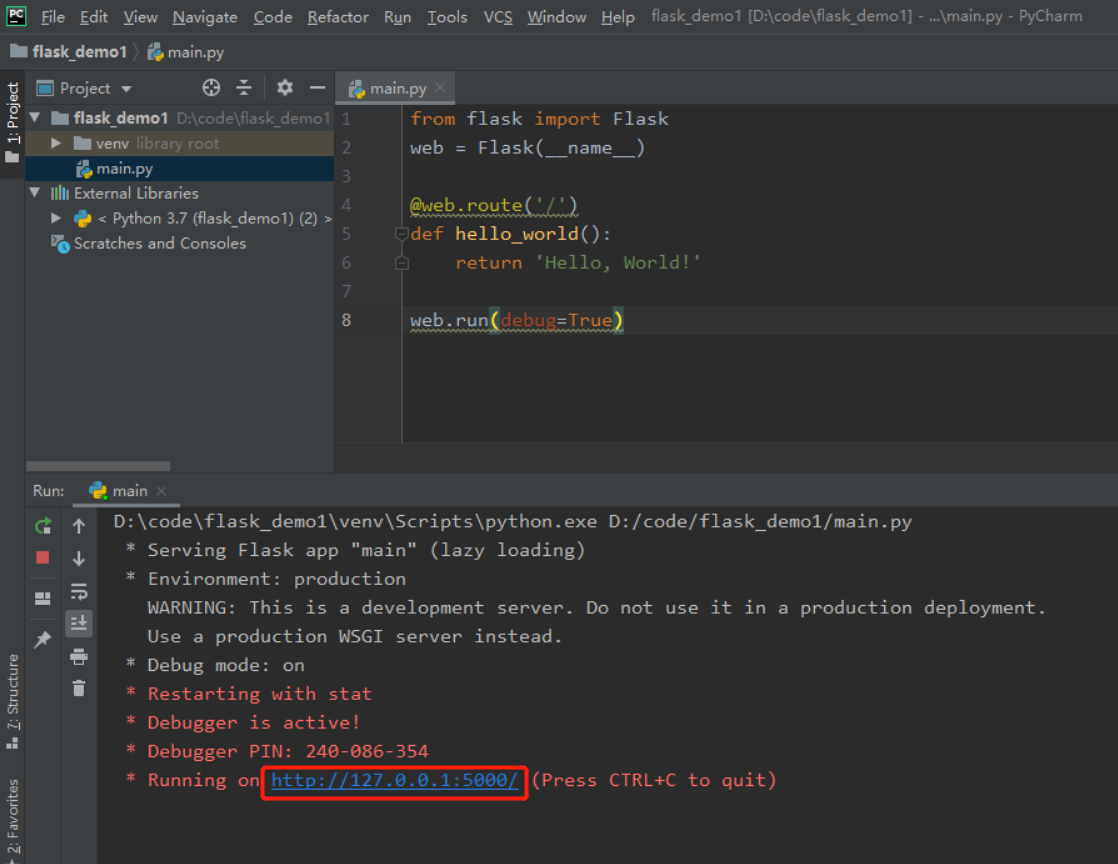
Task: Close the main run tab
Action: coord(162,490)
